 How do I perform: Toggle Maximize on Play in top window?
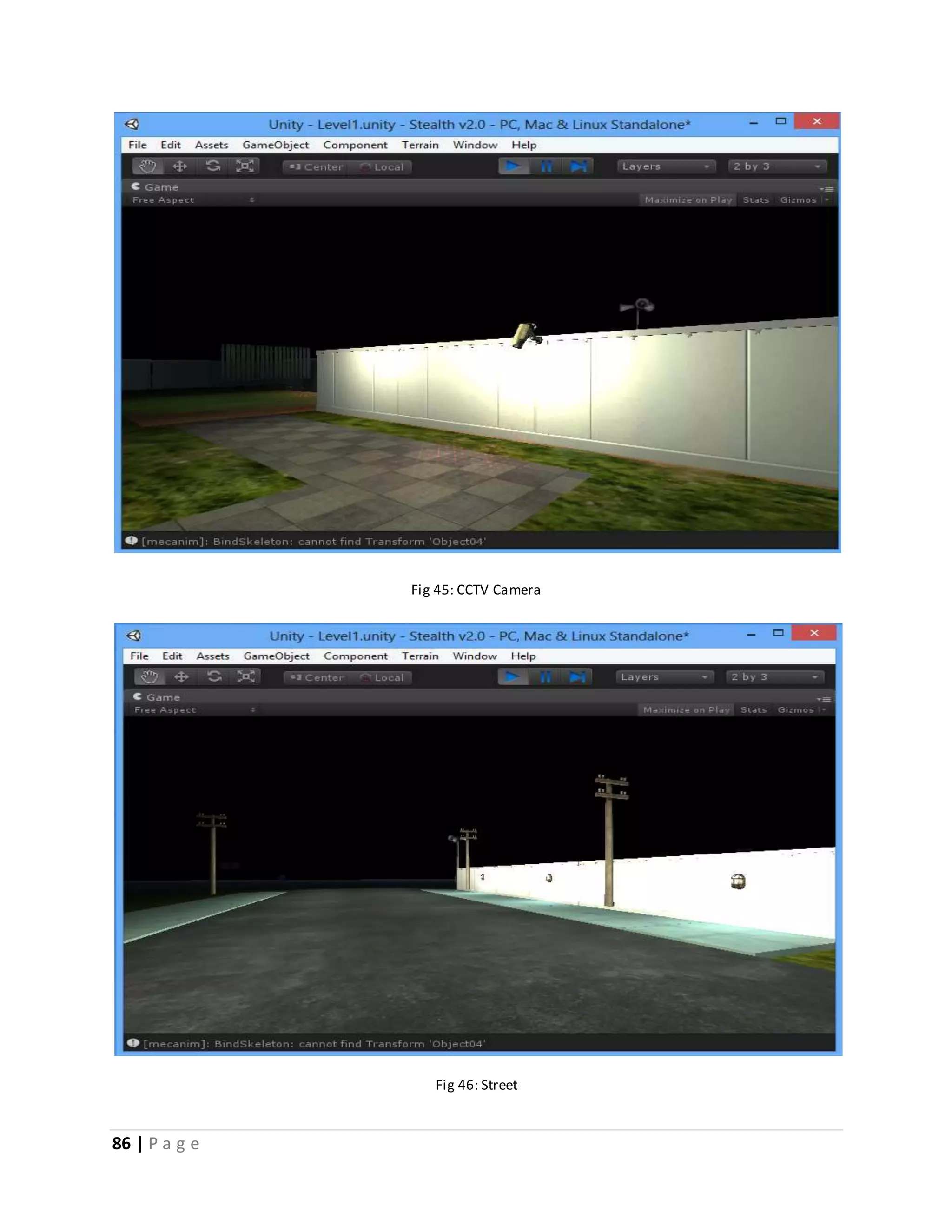[688, 200]
